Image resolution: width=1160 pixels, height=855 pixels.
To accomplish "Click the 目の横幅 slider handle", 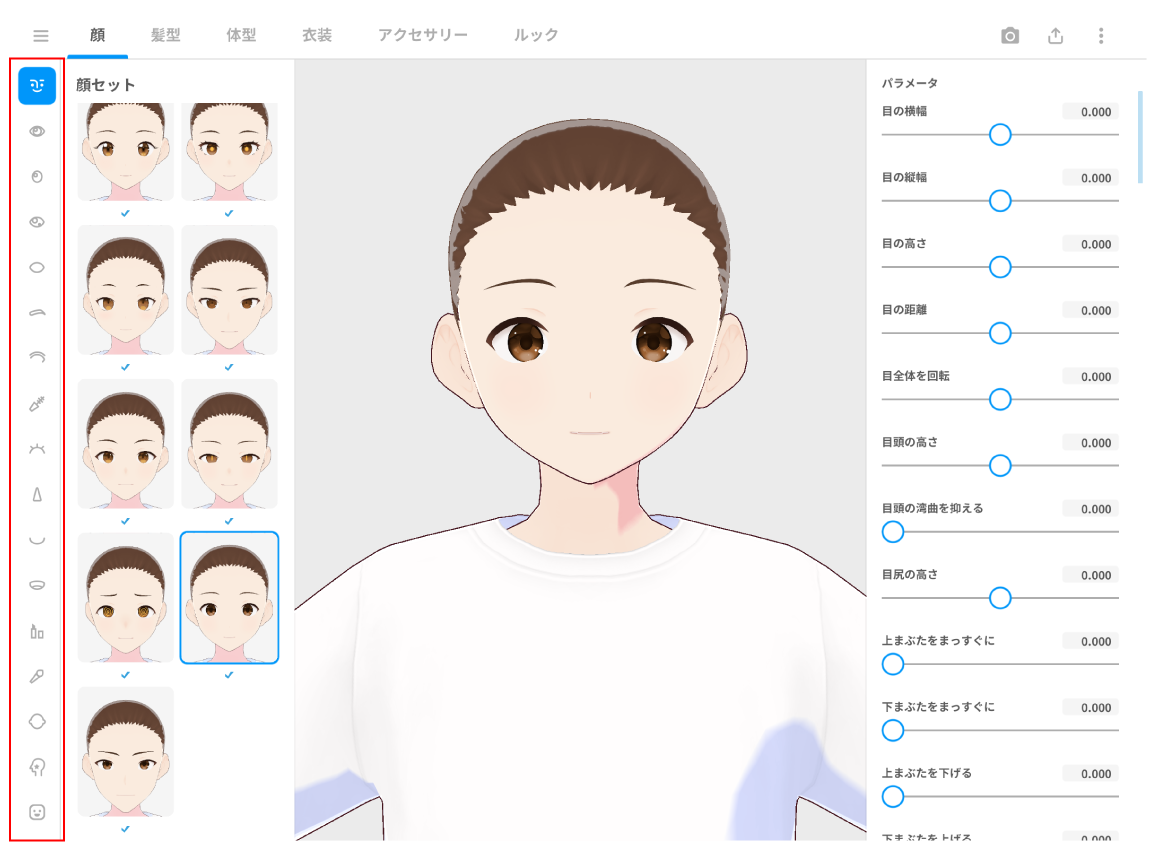I will (1000, 135).
